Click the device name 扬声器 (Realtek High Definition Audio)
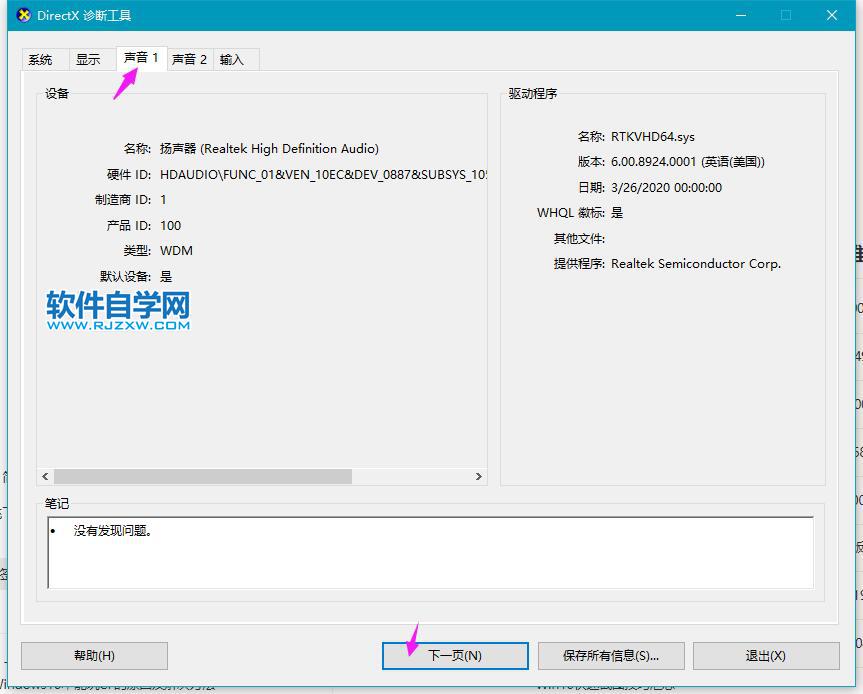Viewport: 863px width, 694px height. (269, 149)
